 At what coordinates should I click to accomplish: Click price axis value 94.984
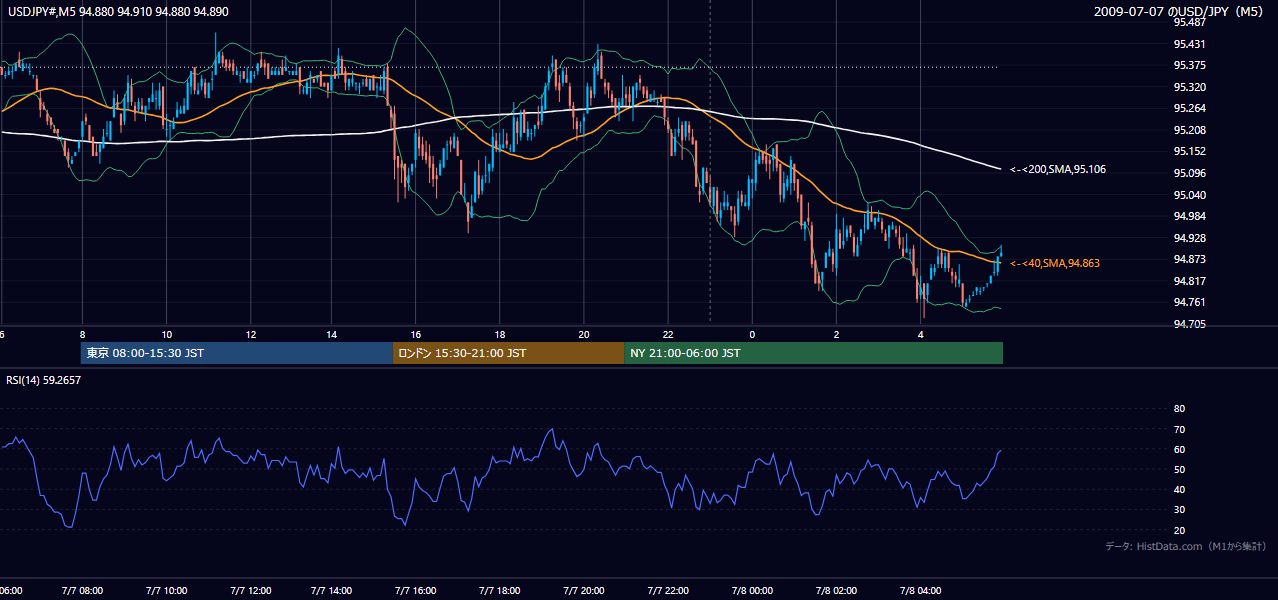click(x=1191, y=216)
